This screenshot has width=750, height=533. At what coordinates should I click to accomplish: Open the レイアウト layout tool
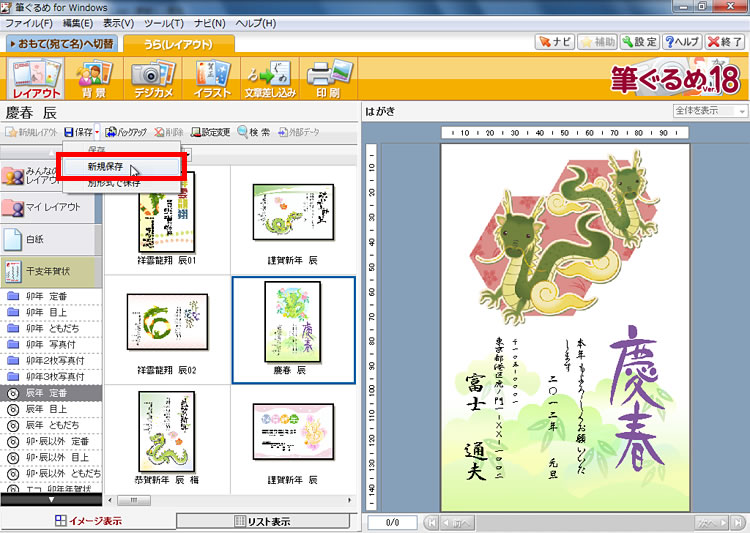(x=36, y=78)
